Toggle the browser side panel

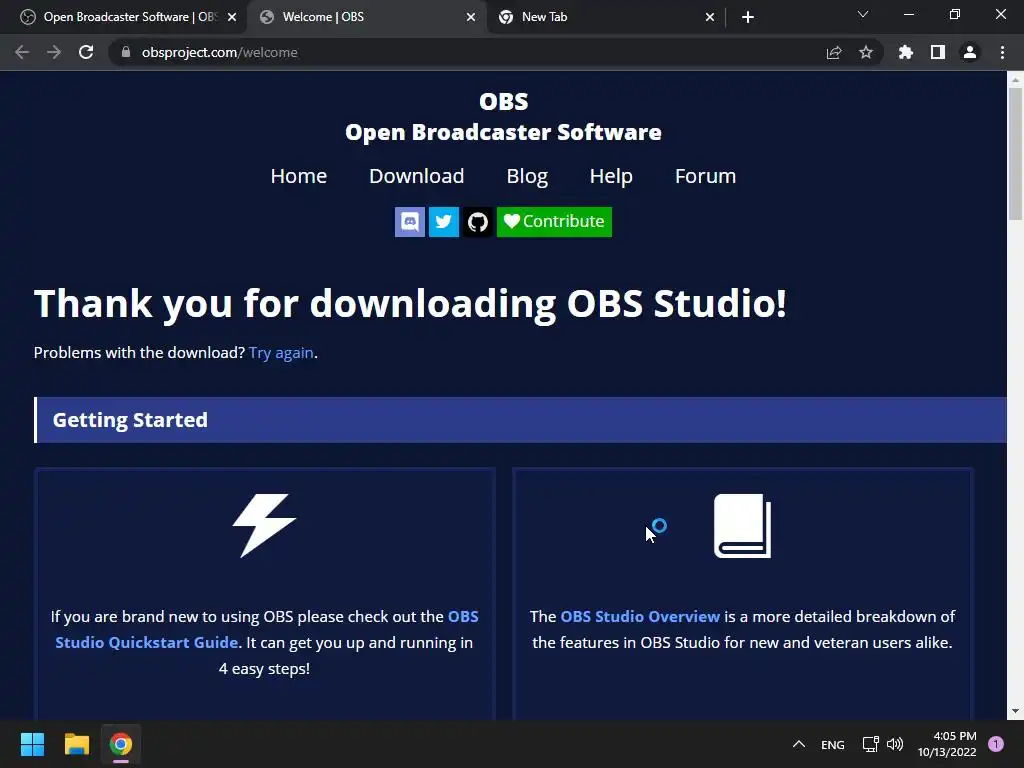(x=938, y=52)
